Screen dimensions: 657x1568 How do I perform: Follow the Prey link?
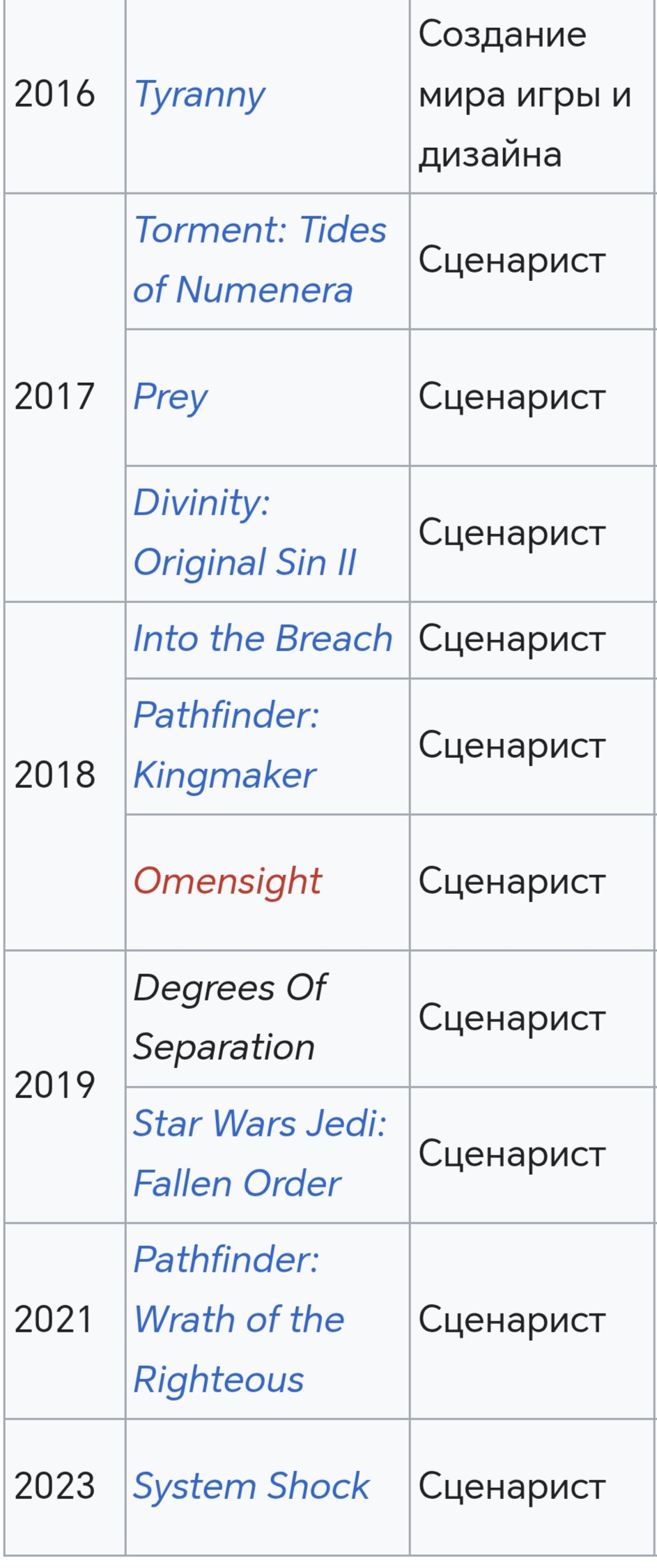pyautogui.click(x=170, y=397)
